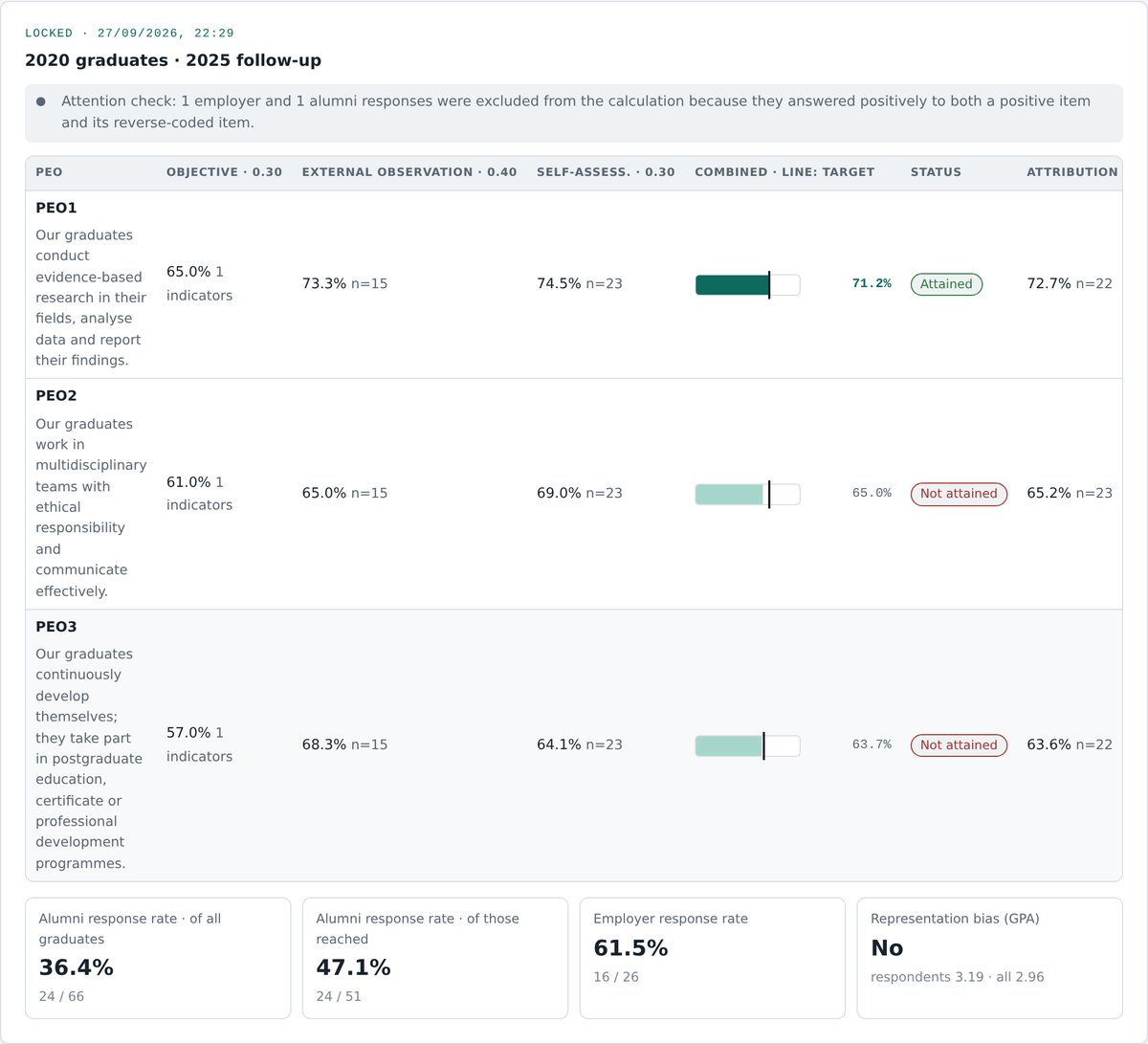Click the 72.7% n=22 attribution cell
The height and width of the screenshot is (1044, 1148).
(x=1070, y=284)
